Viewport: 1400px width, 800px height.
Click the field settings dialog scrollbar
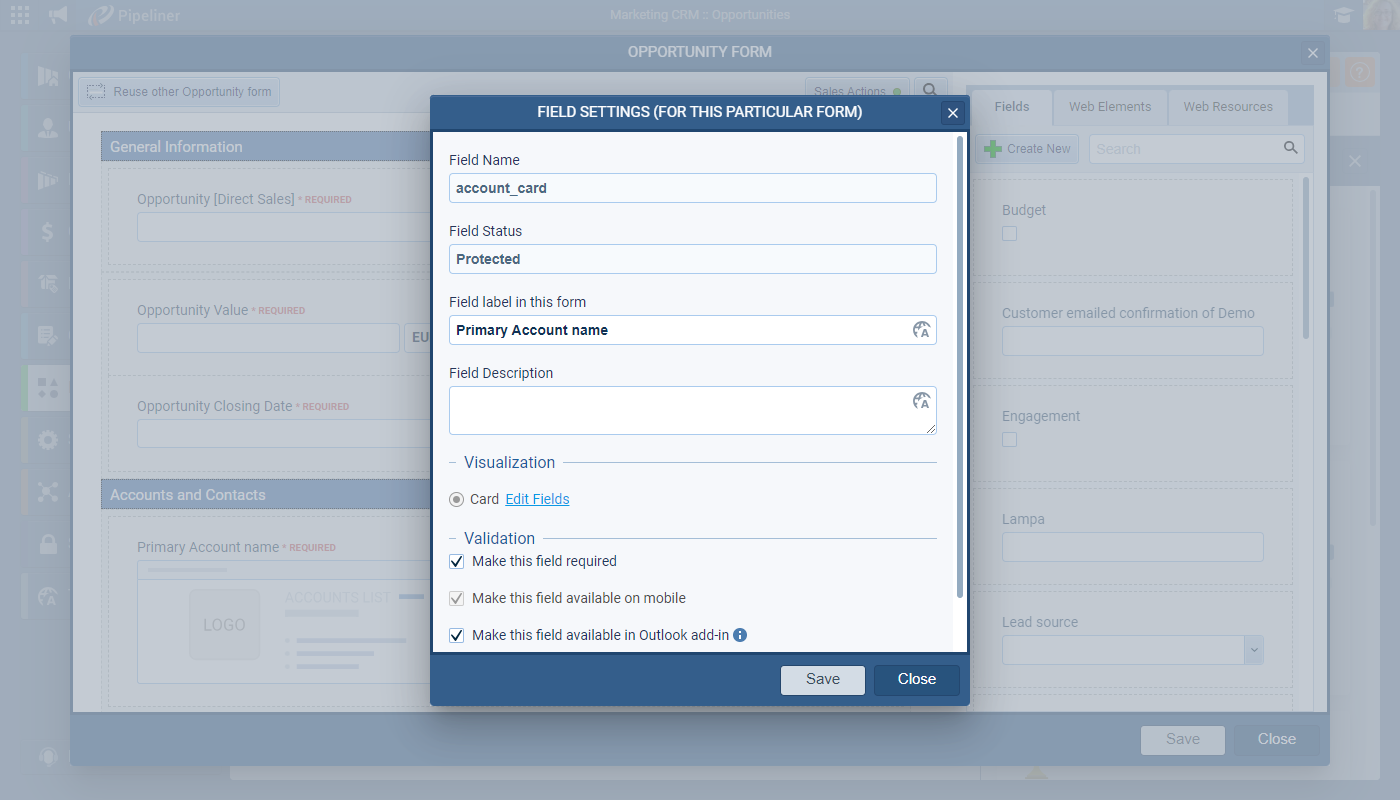point(960,370)
